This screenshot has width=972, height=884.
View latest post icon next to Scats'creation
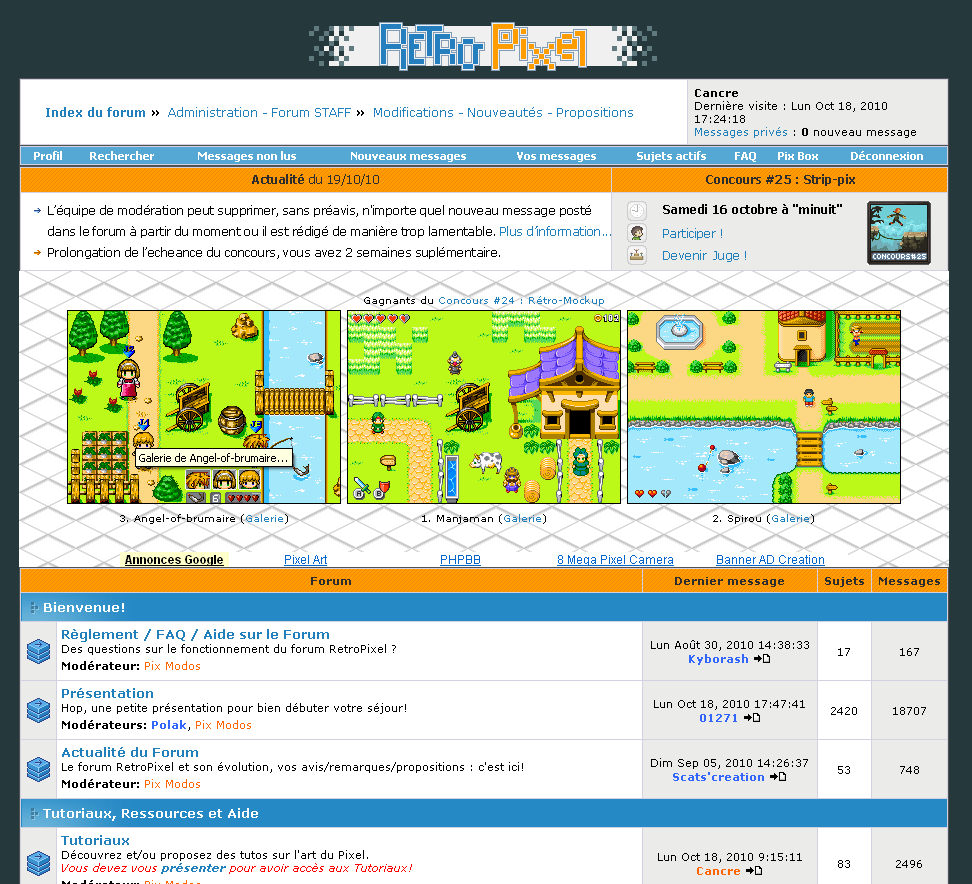point(777,777)
